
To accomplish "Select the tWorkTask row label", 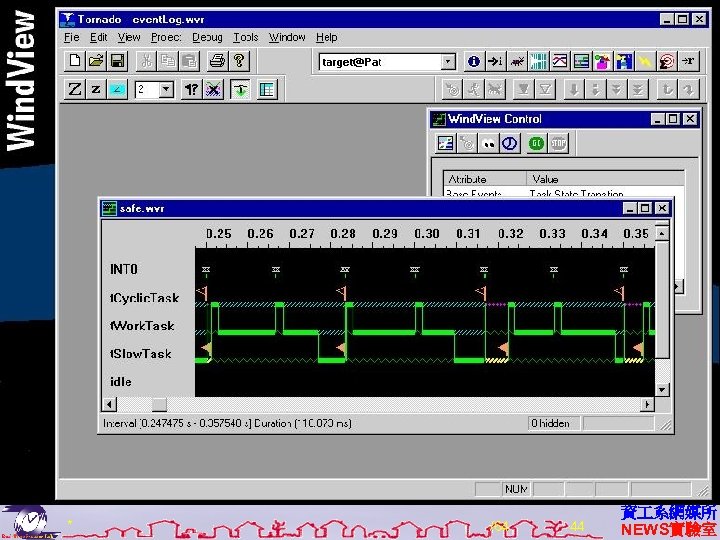I will pos(142,326).
